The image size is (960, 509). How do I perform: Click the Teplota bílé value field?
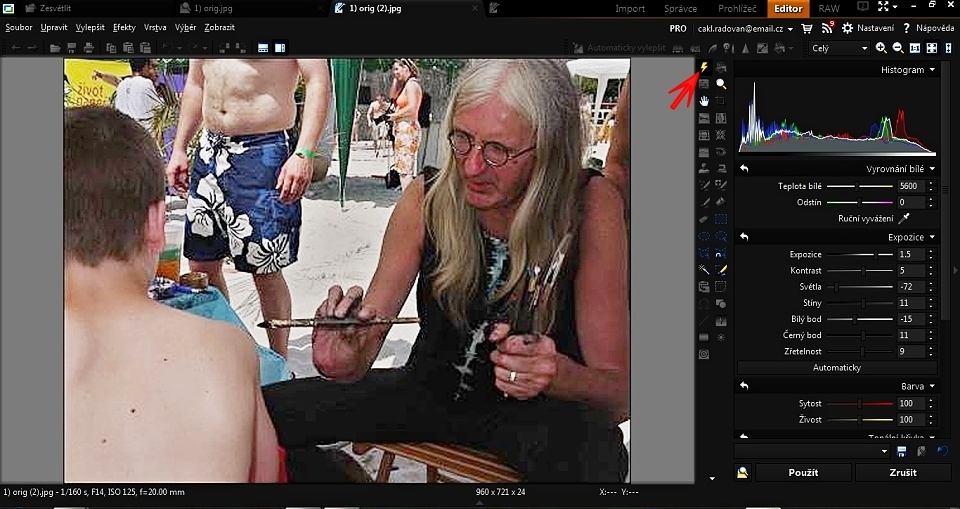point(908,186)
